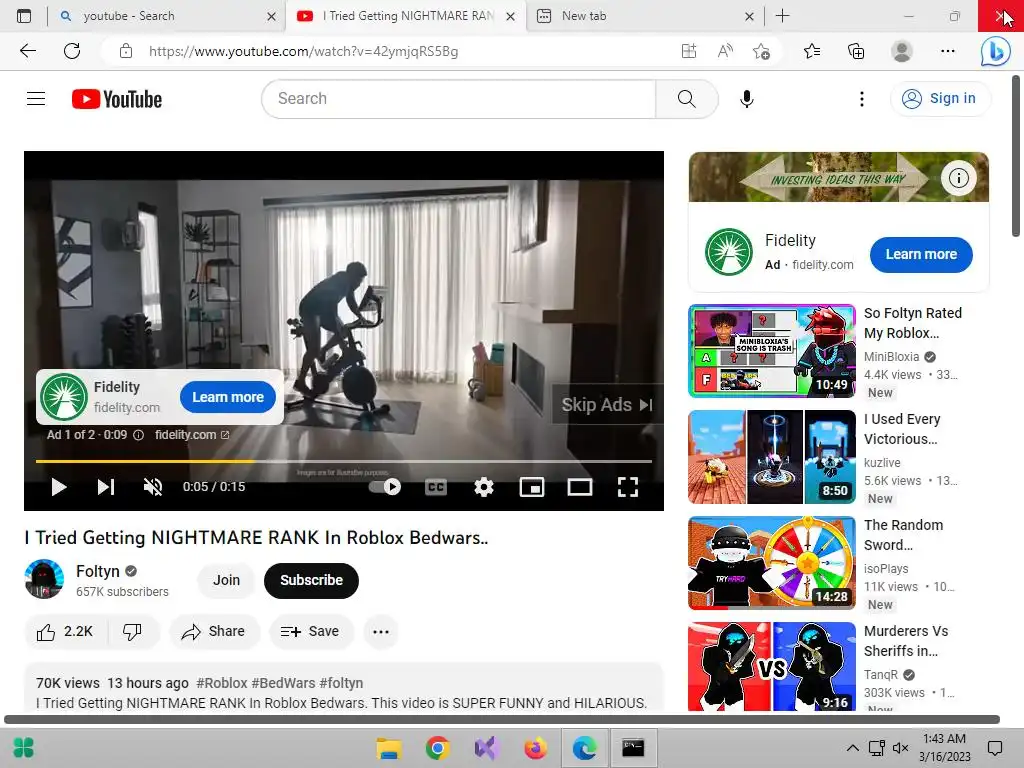Viewport: 1024px width, 768px height.
Task: Click the Sign in button
Action: 940,99
